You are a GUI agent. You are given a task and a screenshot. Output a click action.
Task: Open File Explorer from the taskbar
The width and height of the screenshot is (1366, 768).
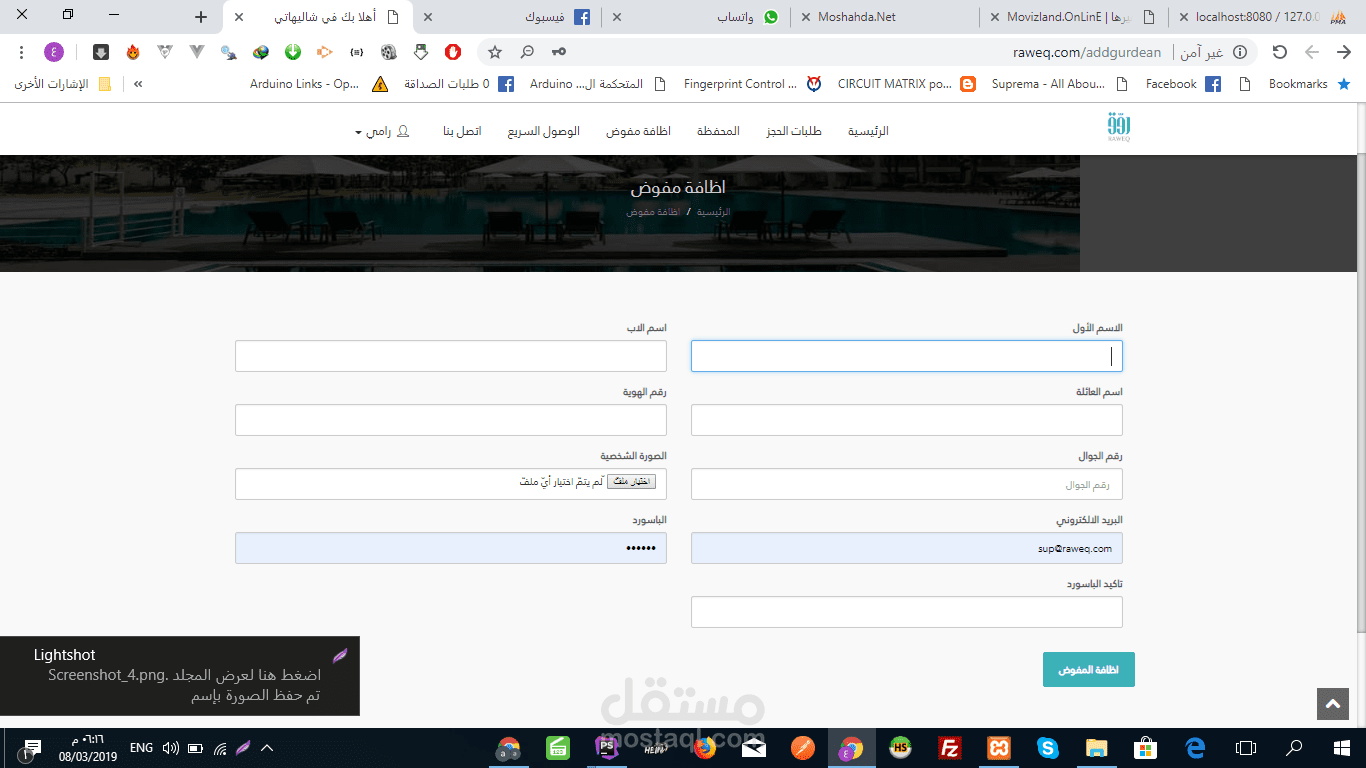[x=1097, y=748]
